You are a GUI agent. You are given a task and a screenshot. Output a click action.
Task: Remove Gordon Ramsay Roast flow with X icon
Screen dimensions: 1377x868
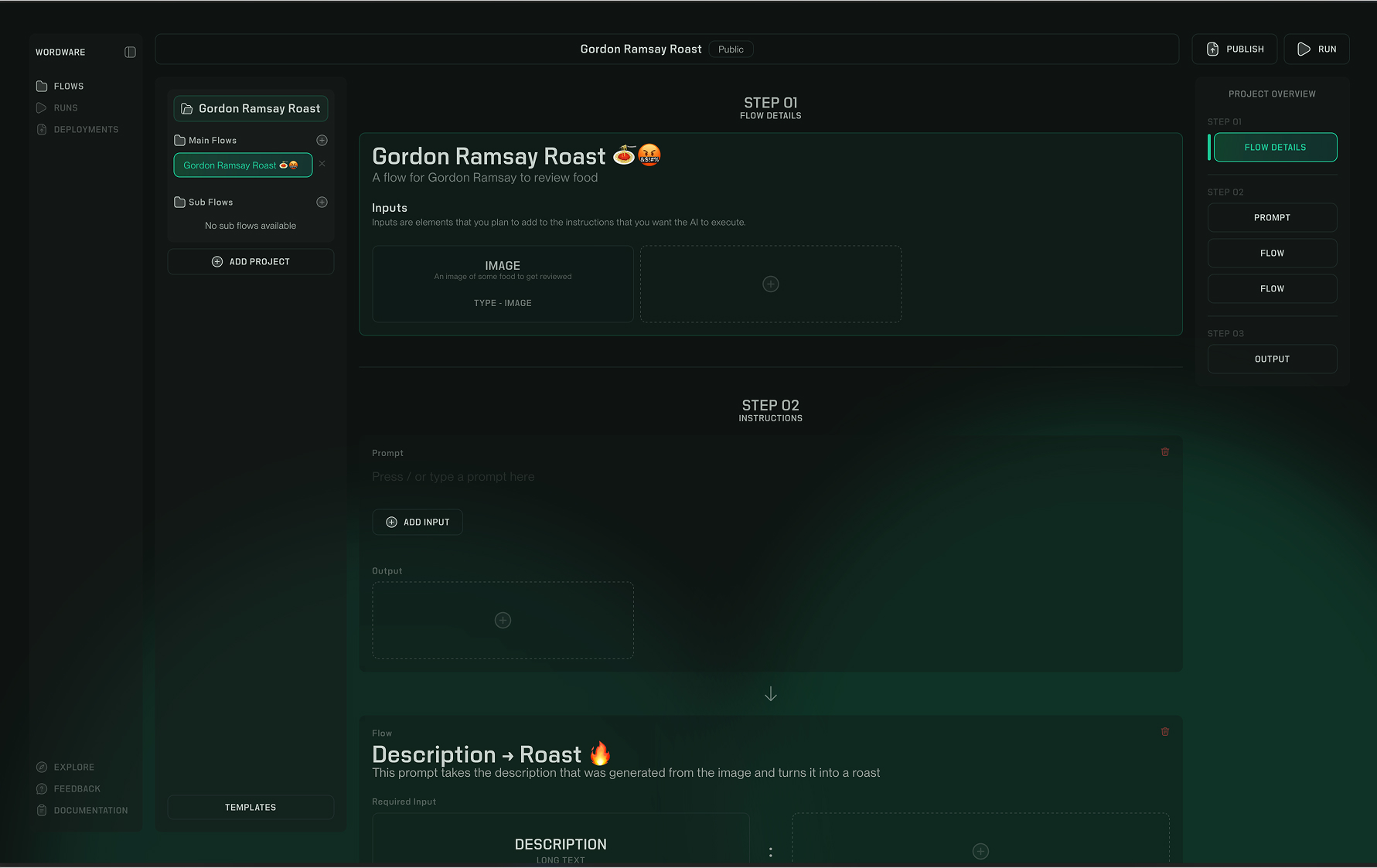(x=322, y=163)
